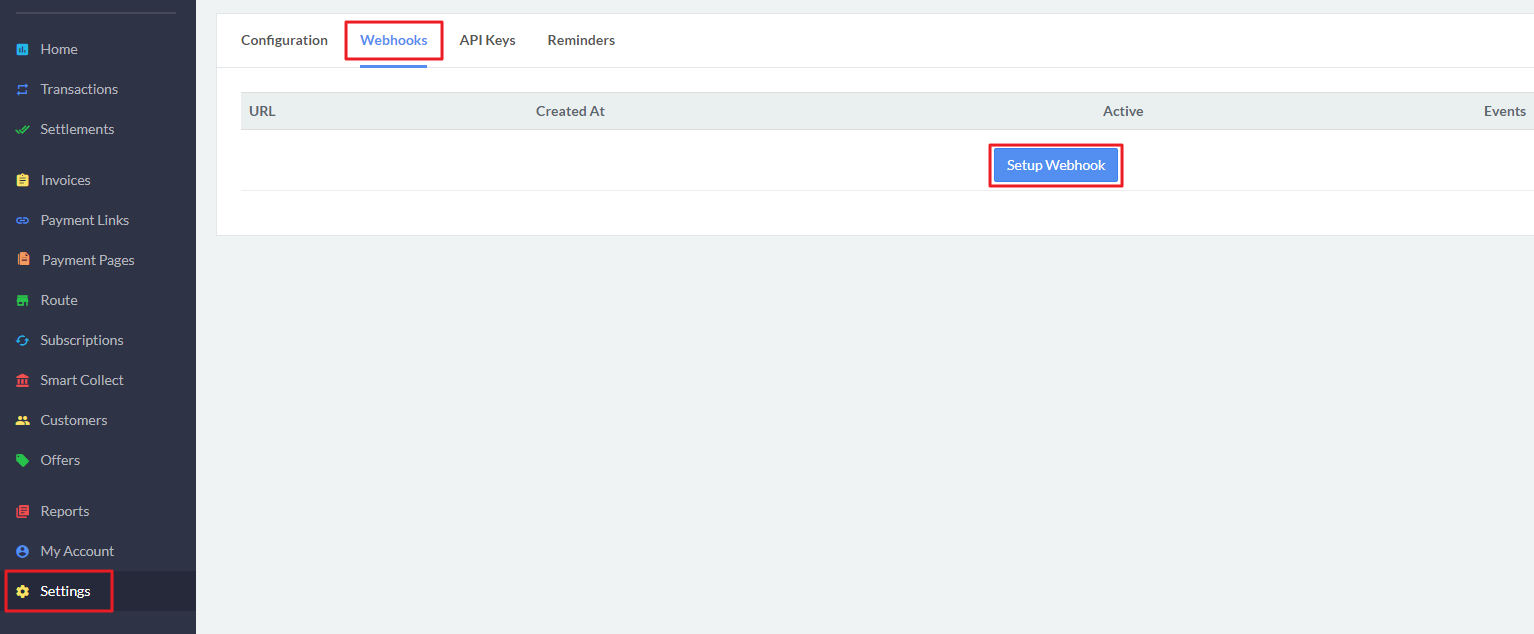Click the My Account person icon
Image resolution: width=1534 pixels, height=634 pixels.
coord(23,551)
